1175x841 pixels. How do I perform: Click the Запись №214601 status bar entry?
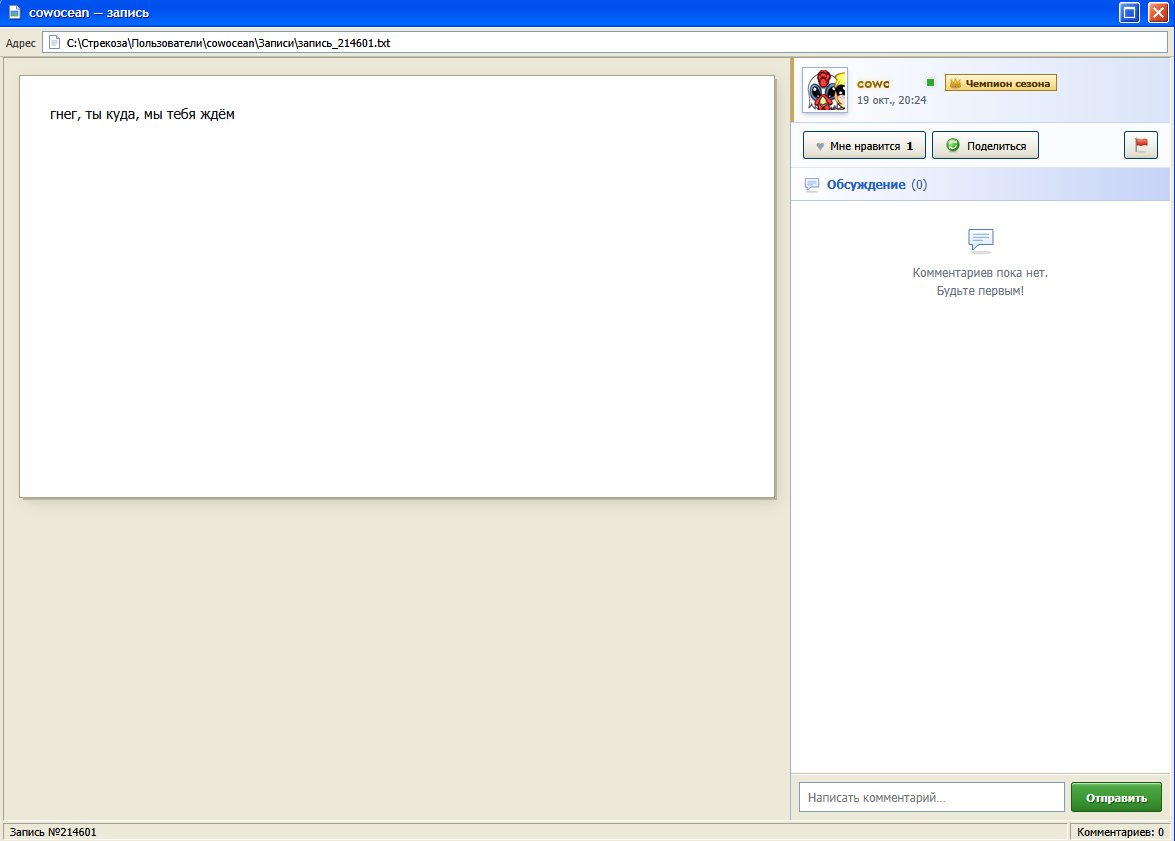pyautogui.click(x=53, y=832)
